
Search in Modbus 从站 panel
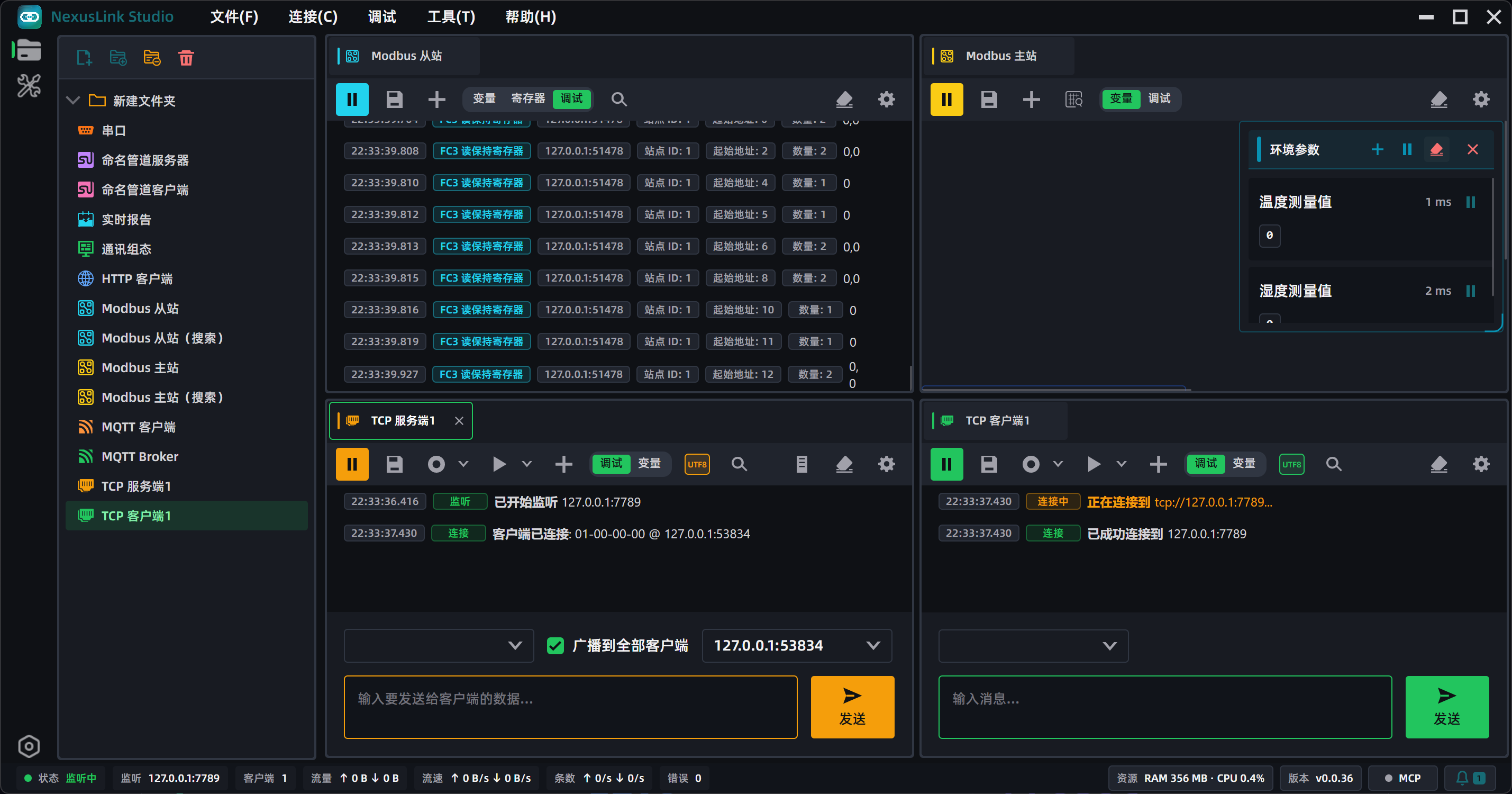pyautogui.click(x=618, y=100)
